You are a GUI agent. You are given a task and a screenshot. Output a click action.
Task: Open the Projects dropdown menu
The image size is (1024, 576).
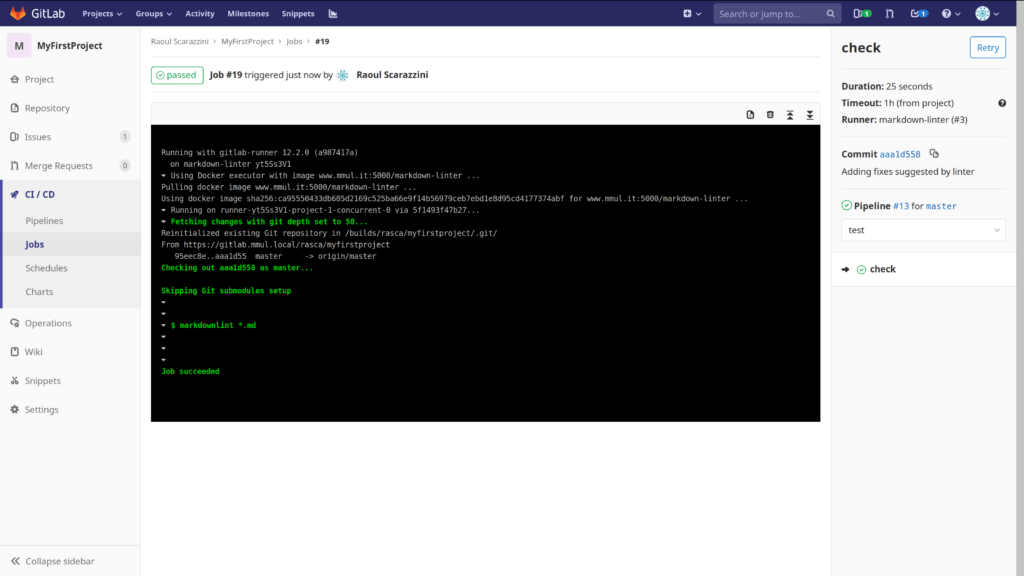[x=102, y=13]
